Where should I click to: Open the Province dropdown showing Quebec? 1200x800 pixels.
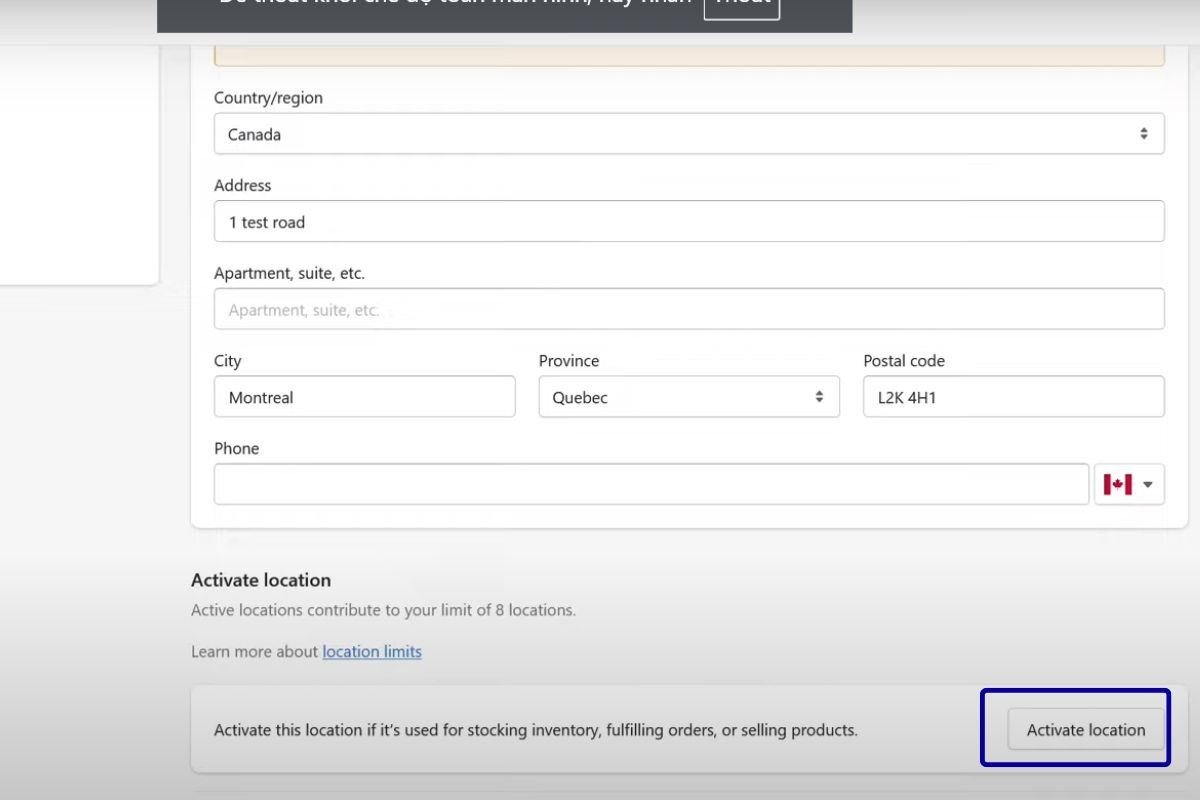pyautogui.click(x=689, y=397)
